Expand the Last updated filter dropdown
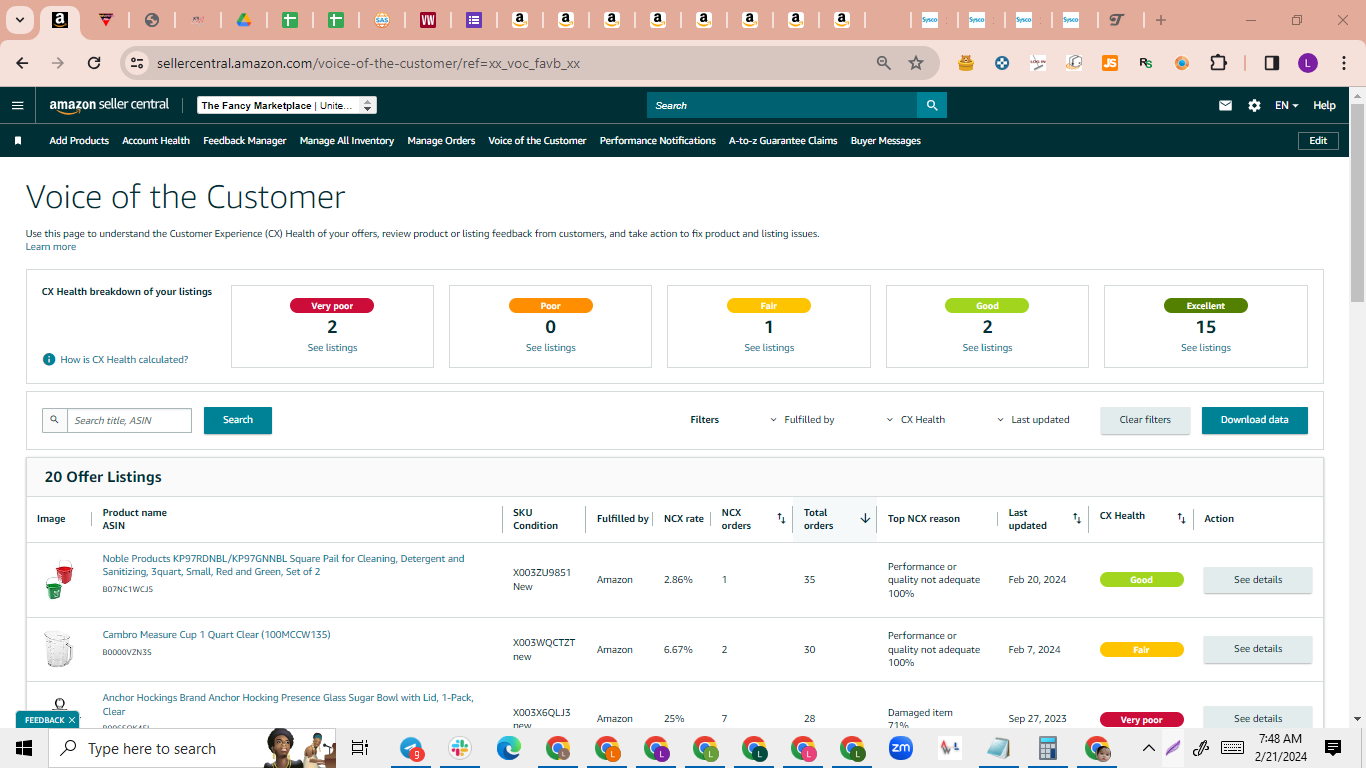 [1033, 420]
